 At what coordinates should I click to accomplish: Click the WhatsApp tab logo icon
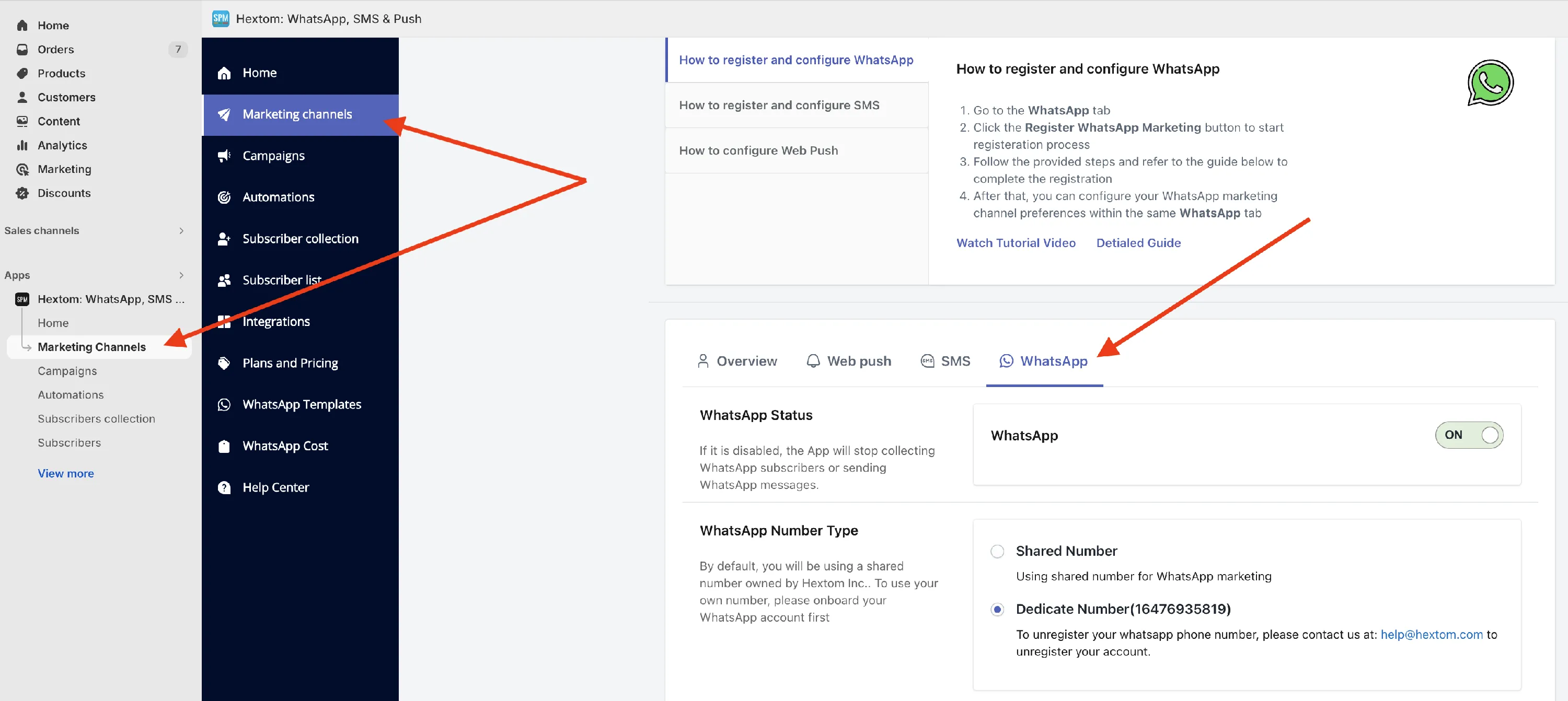[x=1006, y=361]
